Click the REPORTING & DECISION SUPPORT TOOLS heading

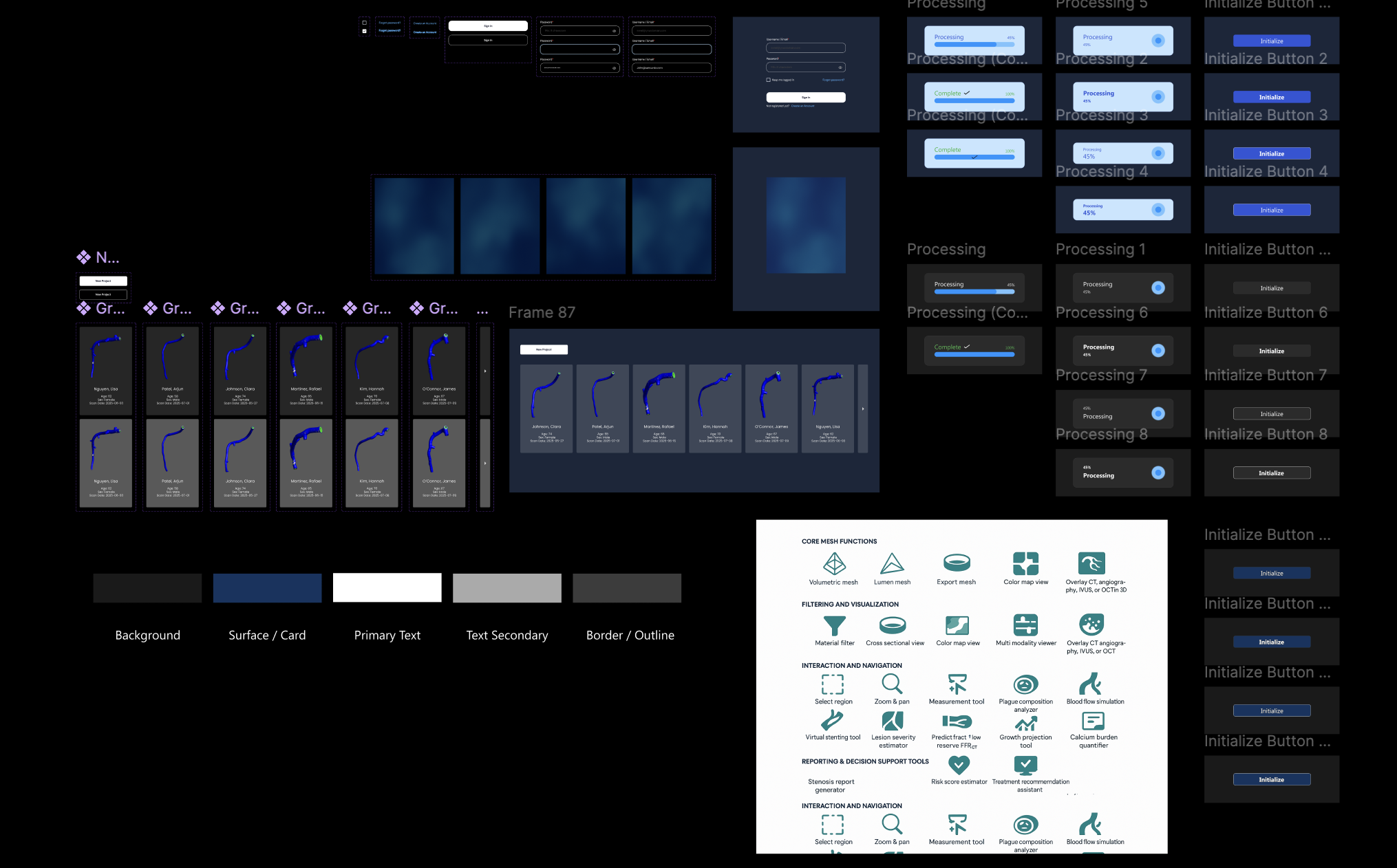point(865,761)
